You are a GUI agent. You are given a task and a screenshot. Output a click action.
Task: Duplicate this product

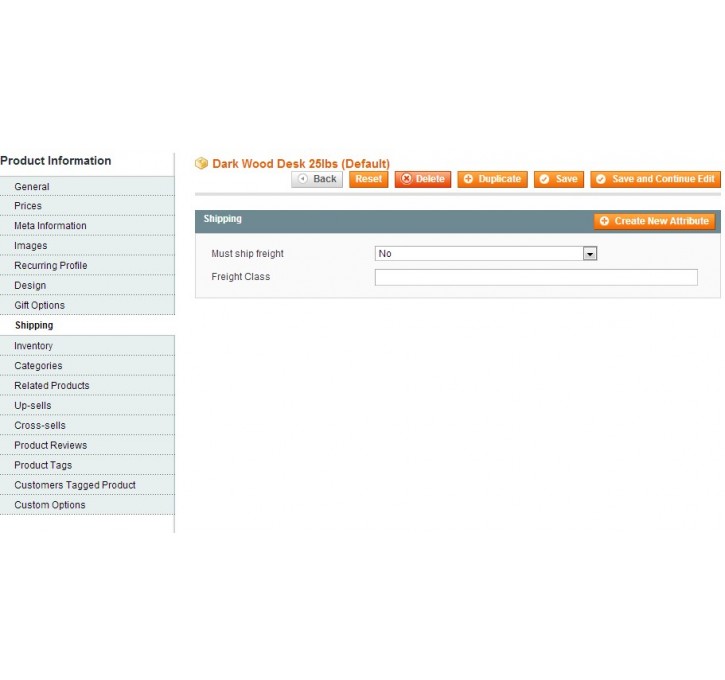click(x=492, y=179)
